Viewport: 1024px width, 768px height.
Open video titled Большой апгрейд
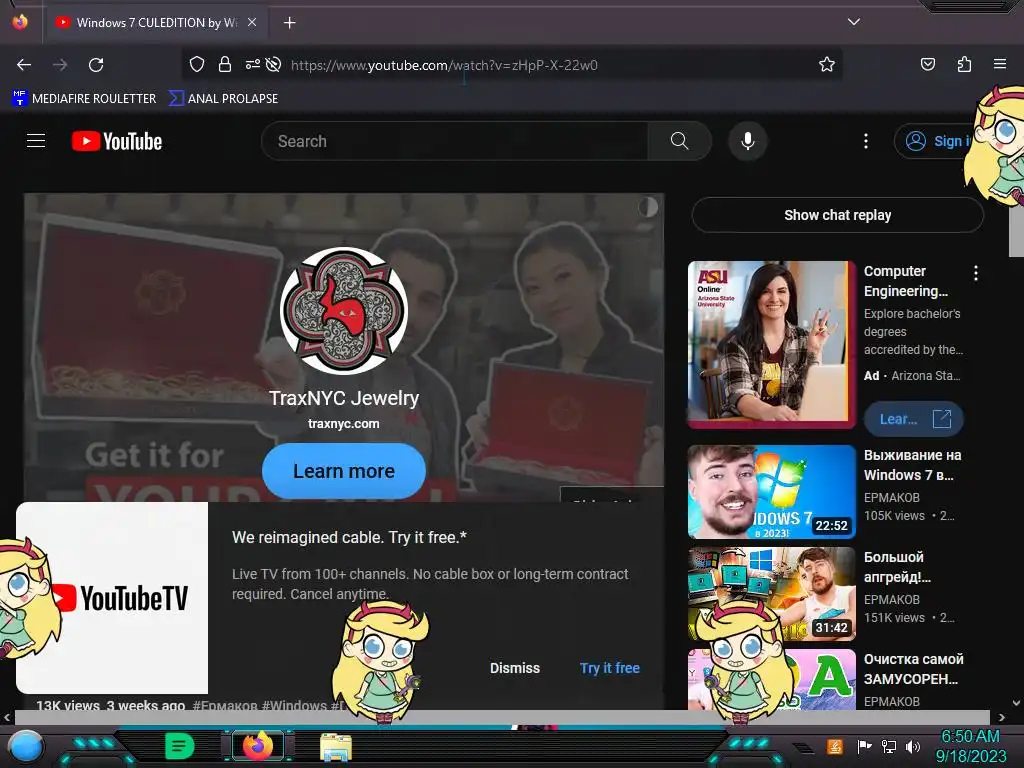tap(897, 567)
